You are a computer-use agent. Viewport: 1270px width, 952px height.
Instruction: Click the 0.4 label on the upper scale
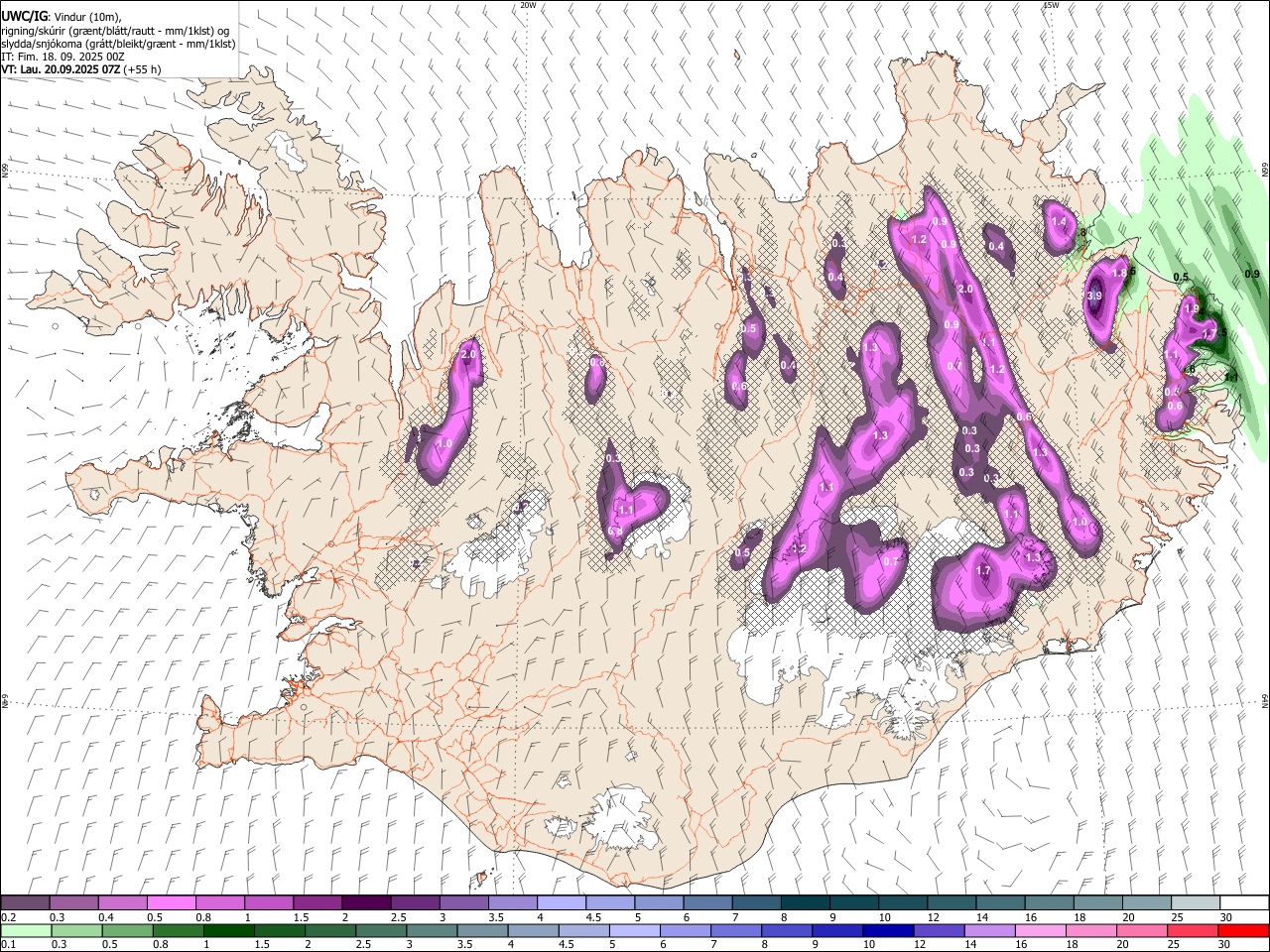(106, 917)
